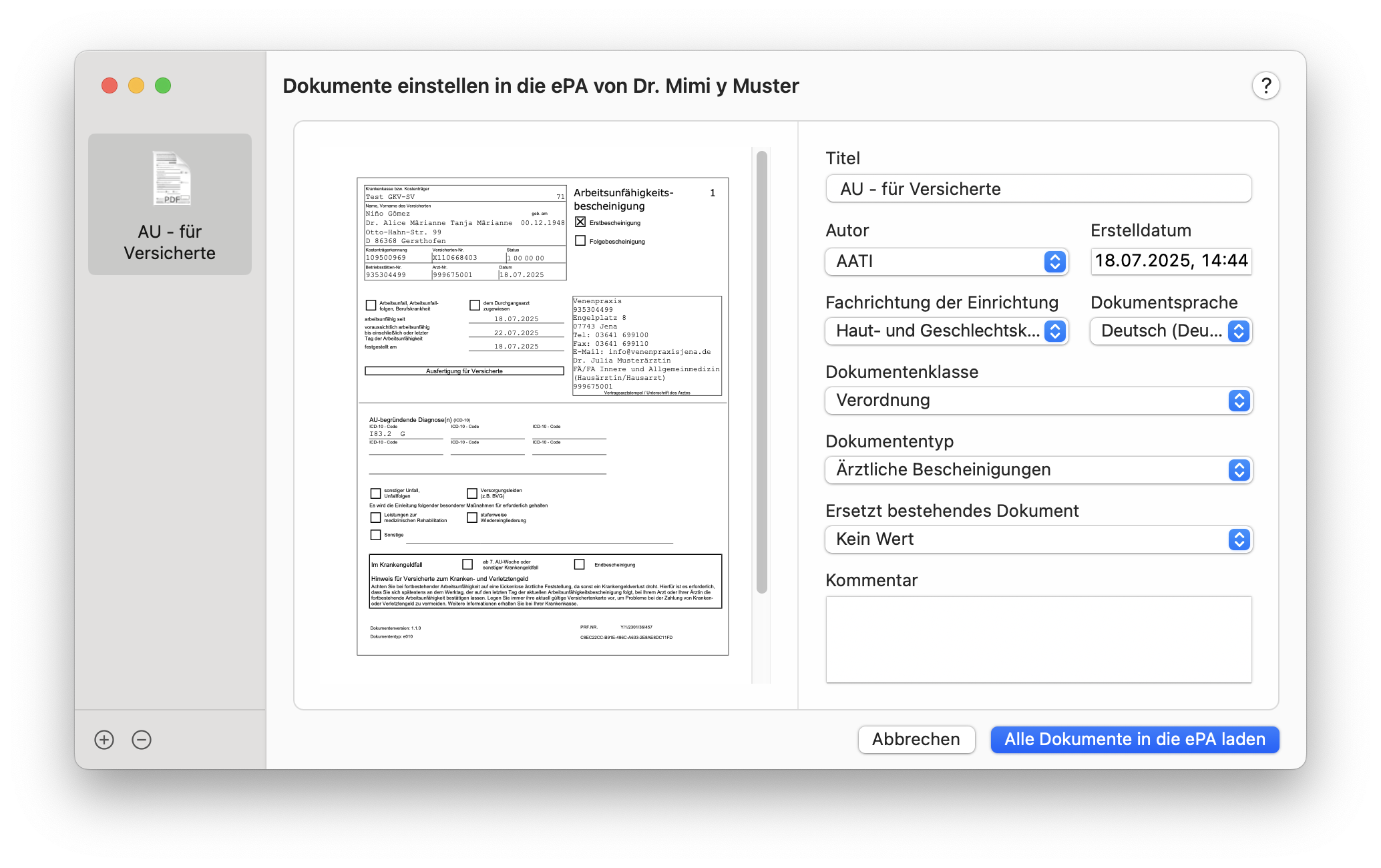This screenshot has width=1381, height=868.
Task: Open Fachrichtung der Einrichtung dropdown
Action: pos(946,331)
